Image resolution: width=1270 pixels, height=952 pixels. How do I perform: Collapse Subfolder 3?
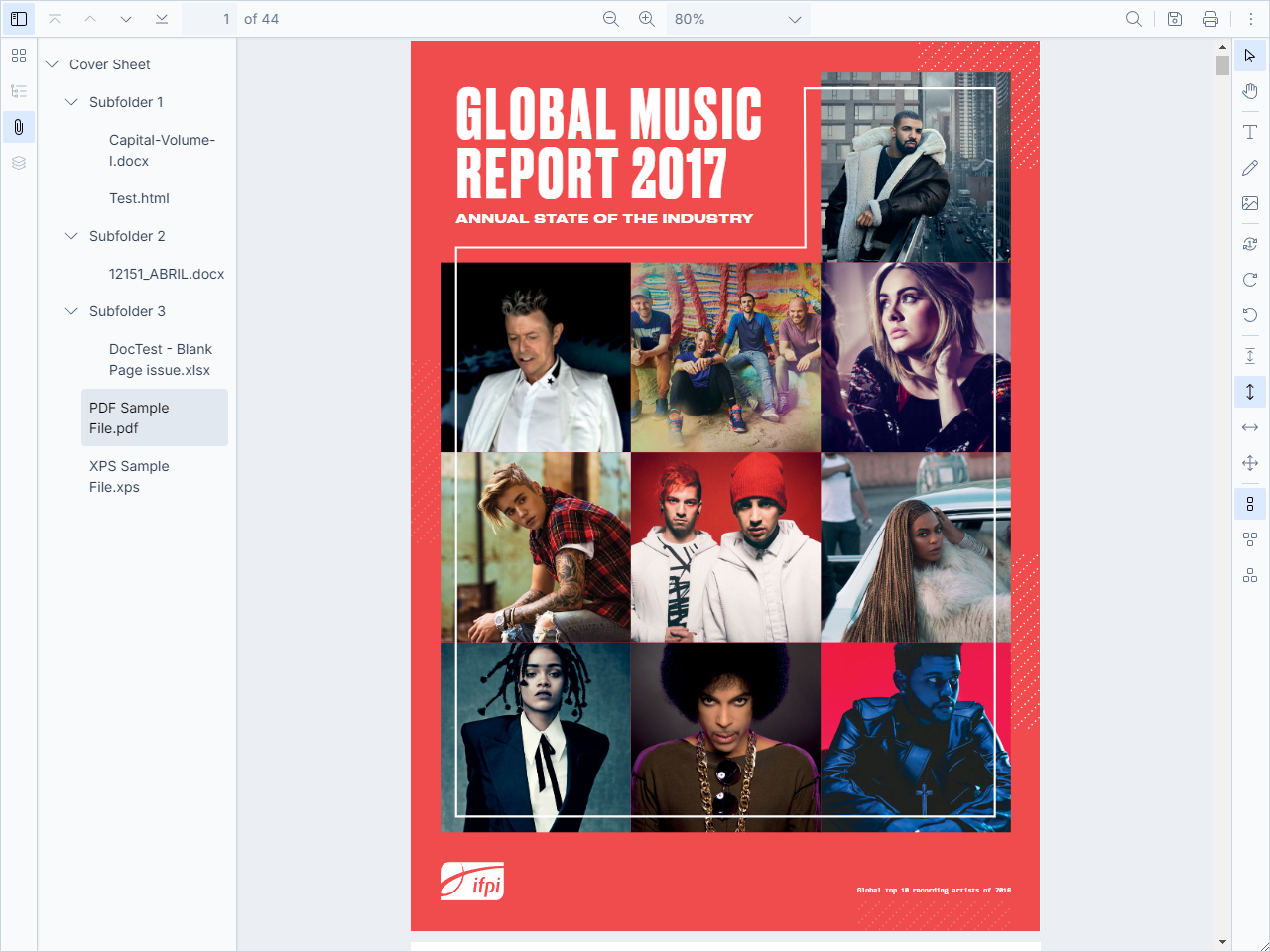click(71, 311)
